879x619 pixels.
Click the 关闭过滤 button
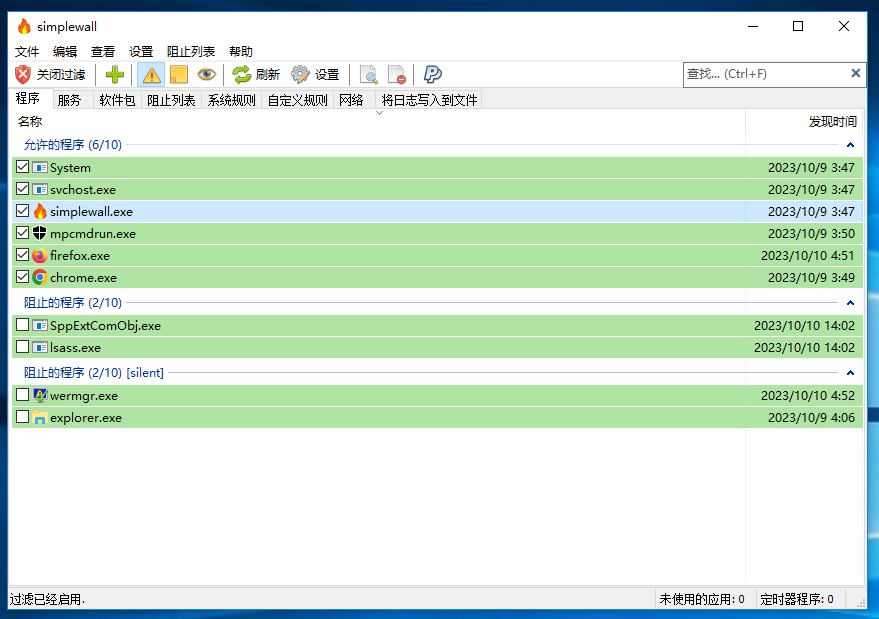pos(50,74)
